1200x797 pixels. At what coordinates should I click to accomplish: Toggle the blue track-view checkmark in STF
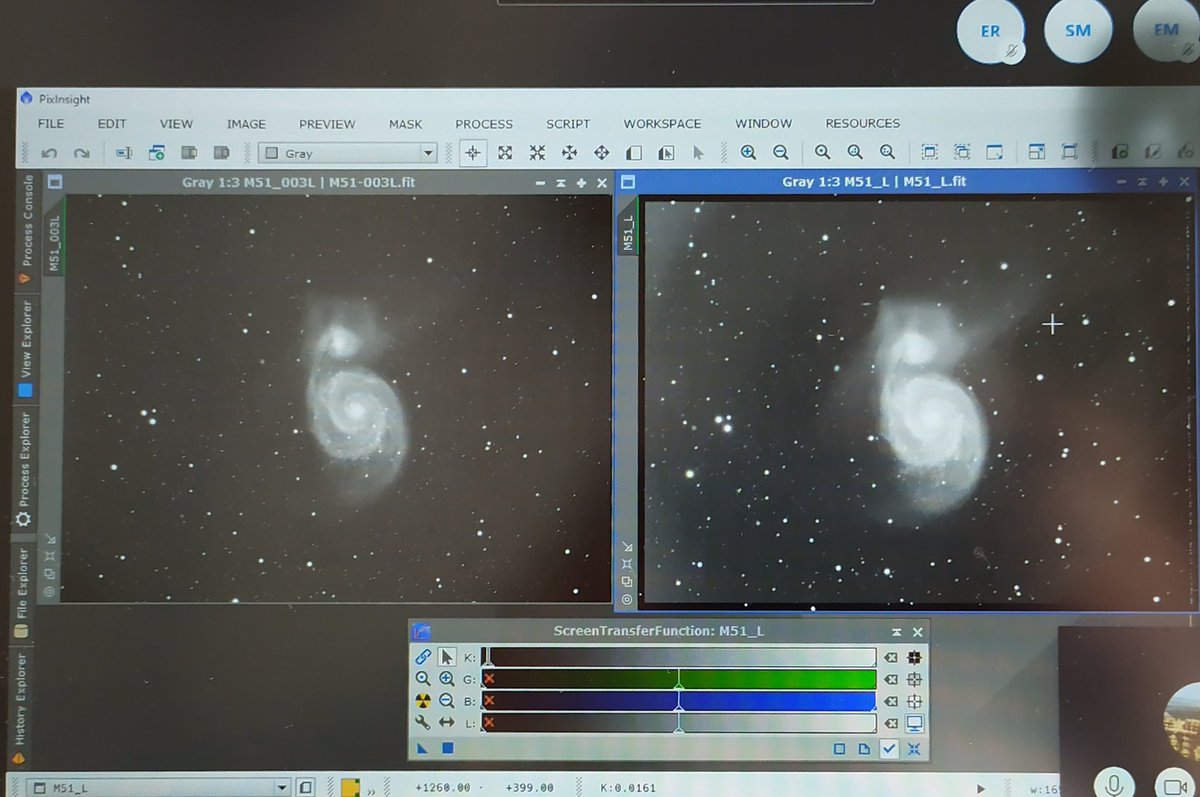pyautogui.click(x=889, y=748)
